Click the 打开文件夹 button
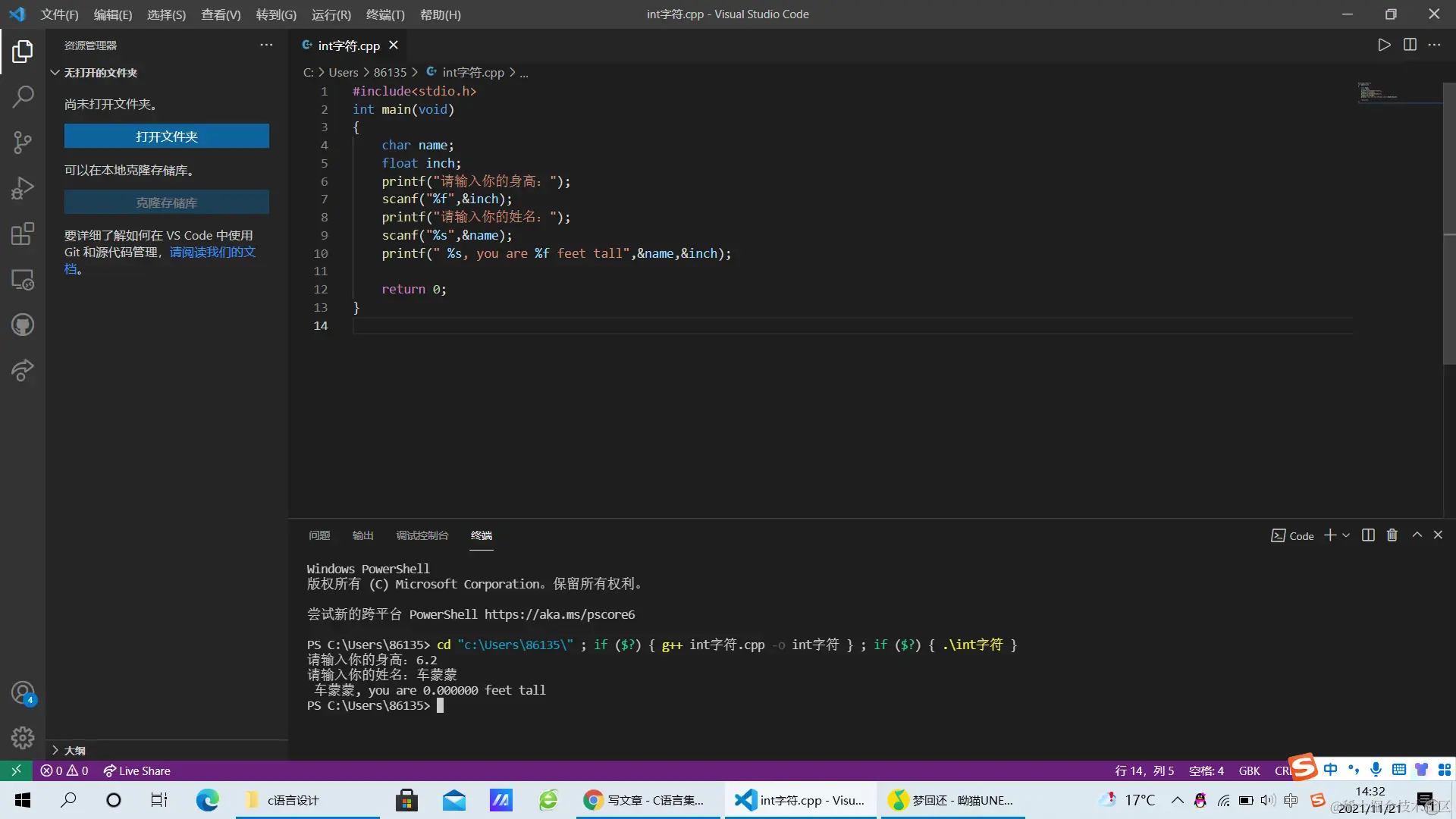The height and width of the screenshot is (819, 1456). coord(166,136)
